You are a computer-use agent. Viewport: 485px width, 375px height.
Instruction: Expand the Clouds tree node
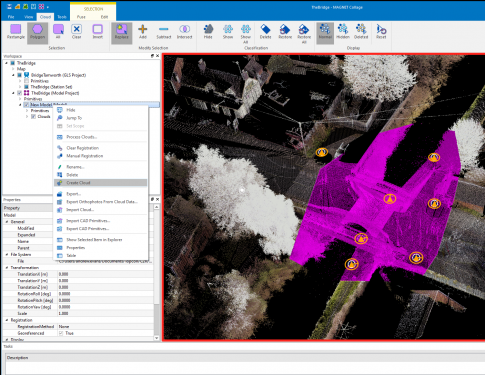(27, 117)
